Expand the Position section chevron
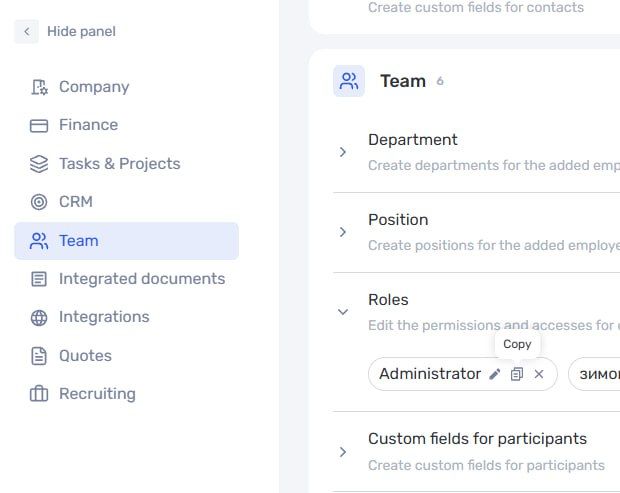Image resolution: width=620 pixels, height=493 pixels. [x=343, y=232]
